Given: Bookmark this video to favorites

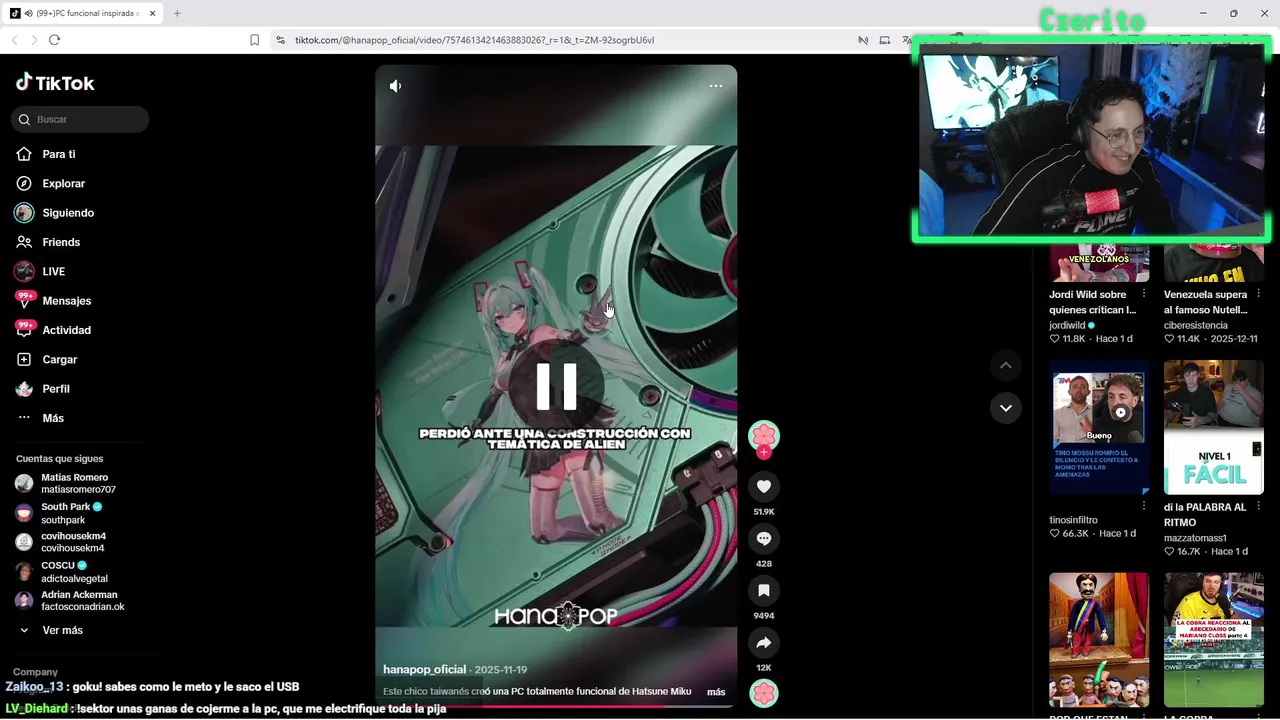Looking at the screenshot, I should click(x=764, y=590).
